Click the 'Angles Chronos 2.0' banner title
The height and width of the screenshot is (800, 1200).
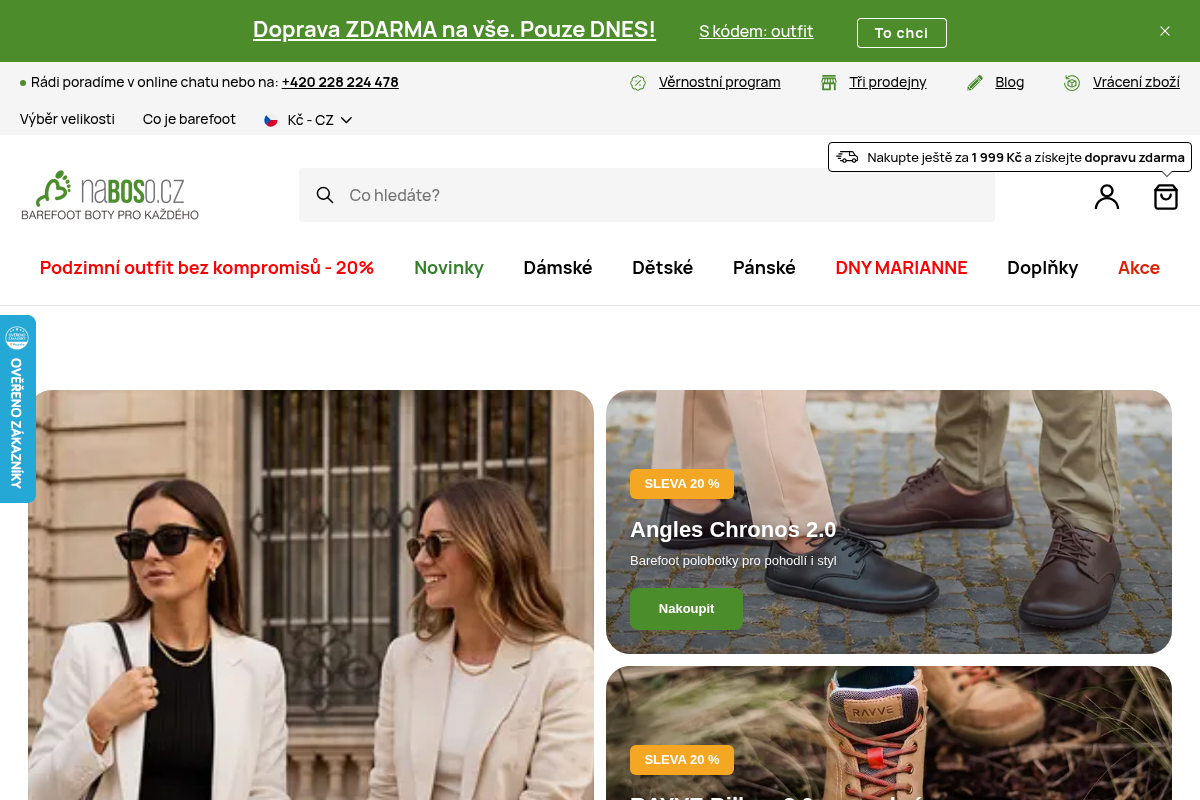pyautogui.click(x=733, y=530)
